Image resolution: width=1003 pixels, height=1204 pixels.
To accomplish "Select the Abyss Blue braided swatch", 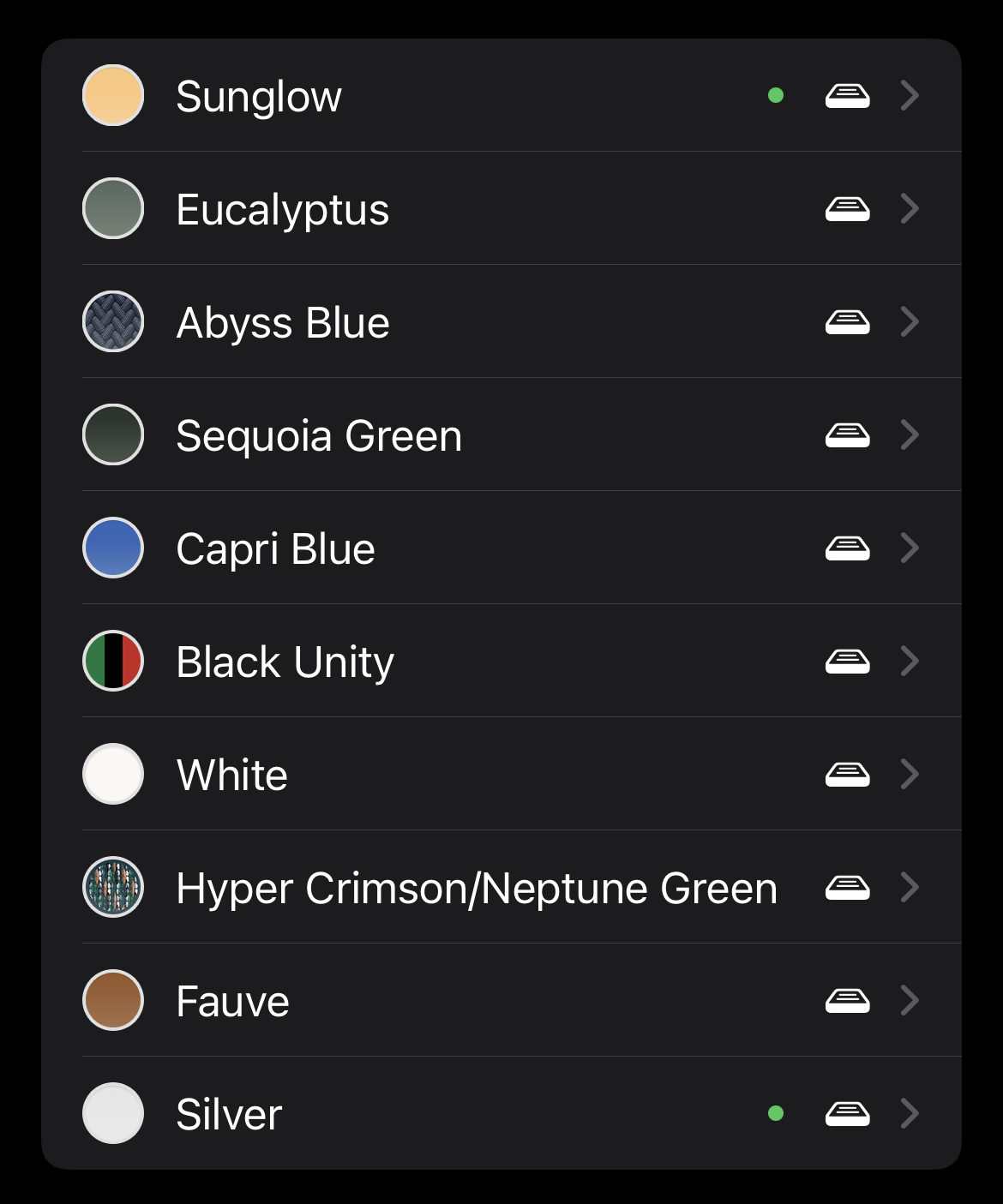I will click(113, 321).
